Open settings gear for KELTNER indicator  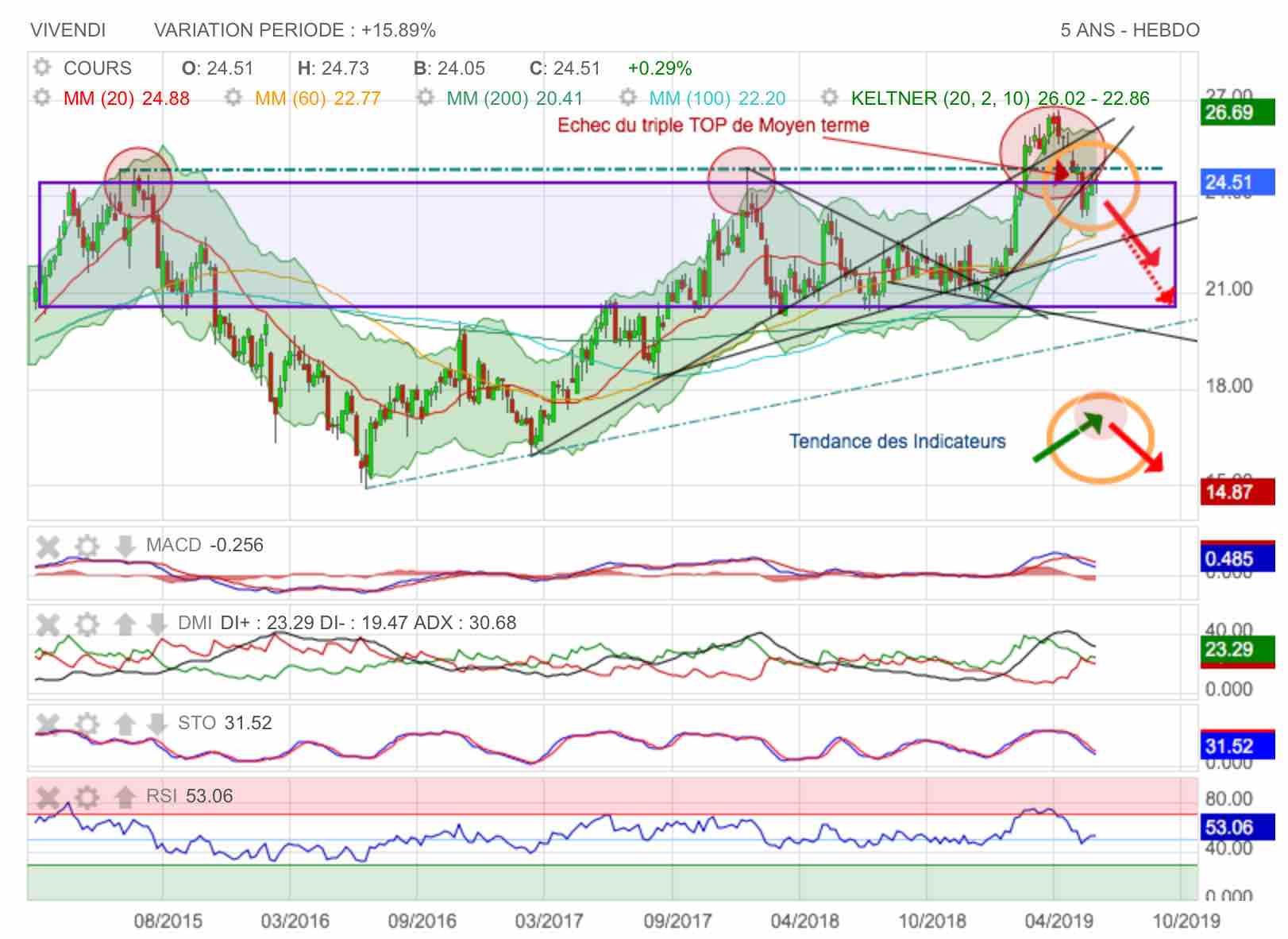click(x=830, y=98)
